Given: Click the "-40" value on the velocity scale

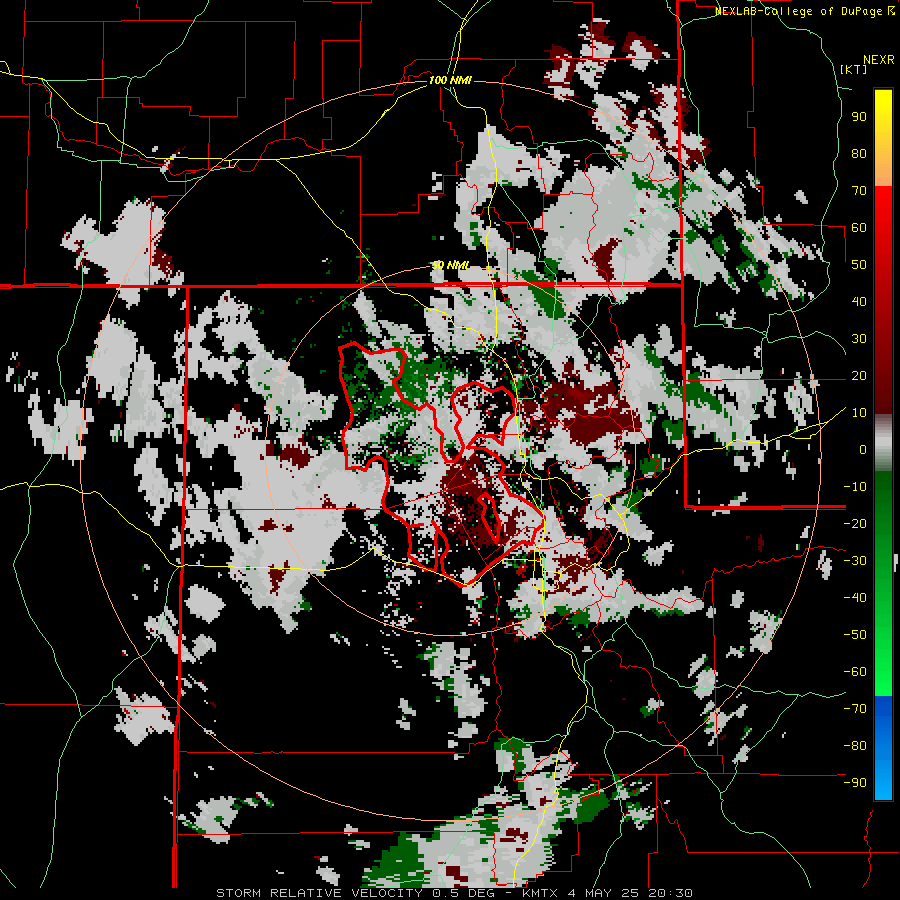Looking at the screenshot, I should 855,598.
